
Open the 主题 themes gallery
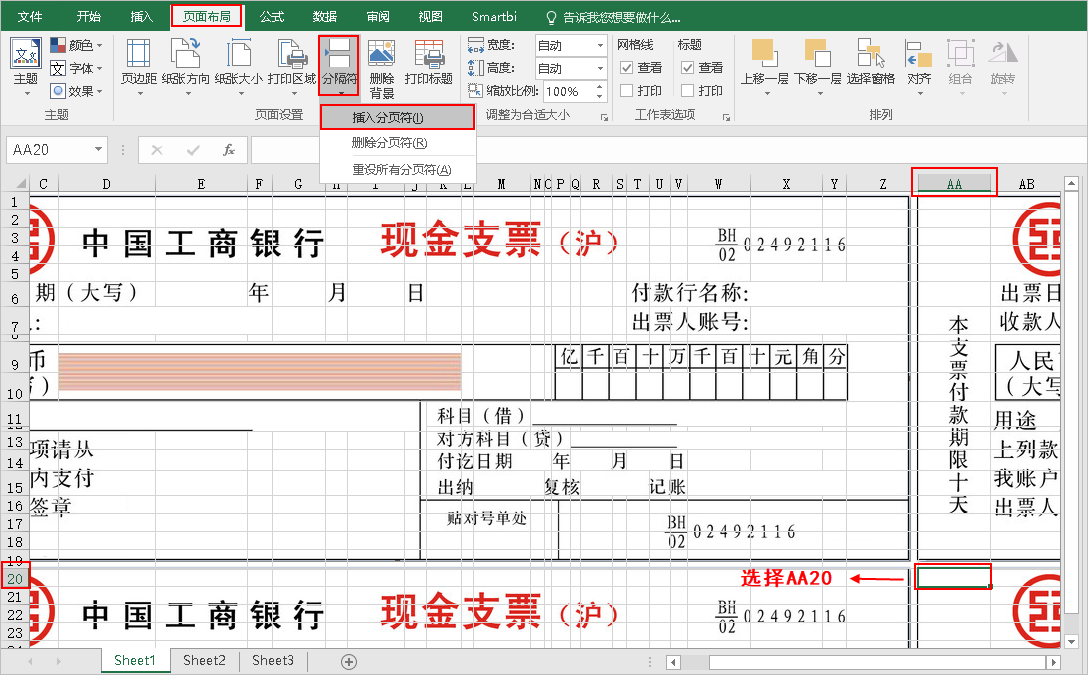tap(26, 66)
